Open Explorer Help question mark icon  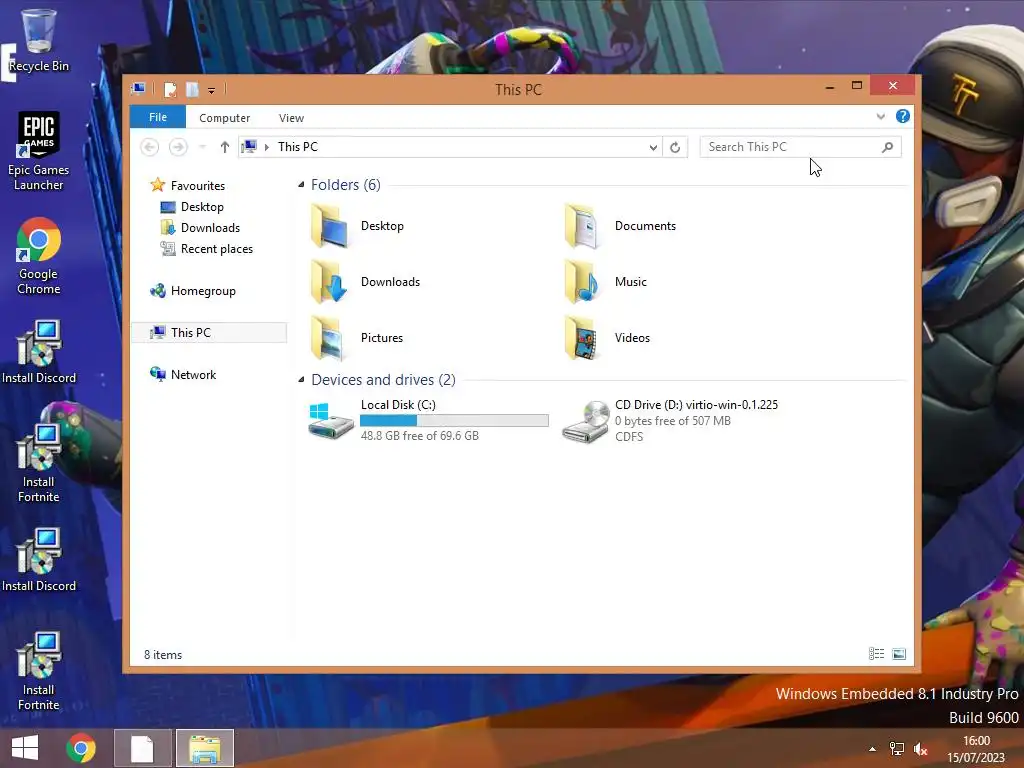903,116
